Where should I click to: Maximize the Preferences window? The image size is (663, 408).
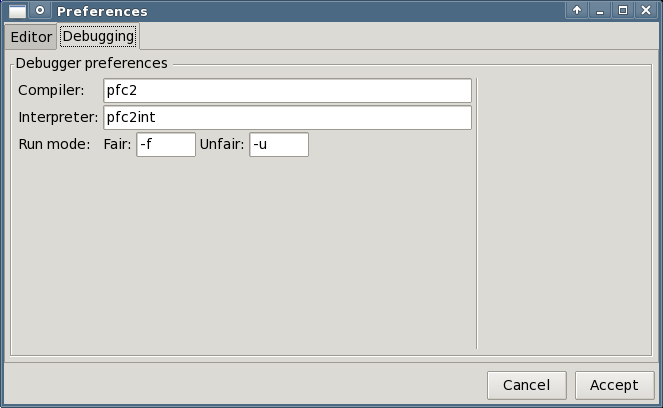[622, 11]
